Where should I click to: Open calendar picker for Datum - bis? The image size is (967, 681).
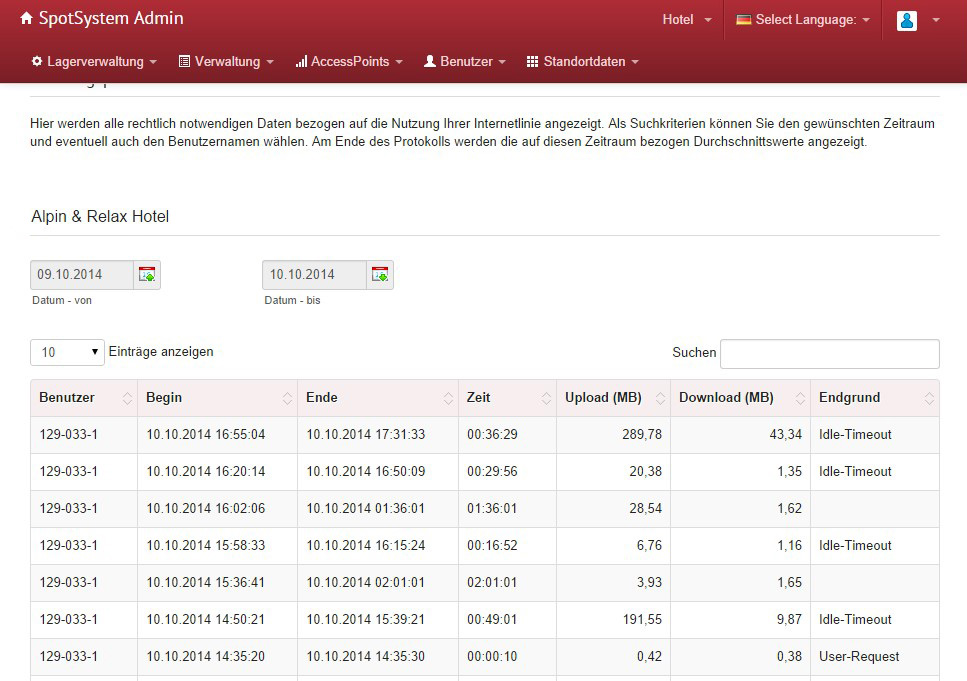click(380, 274)
